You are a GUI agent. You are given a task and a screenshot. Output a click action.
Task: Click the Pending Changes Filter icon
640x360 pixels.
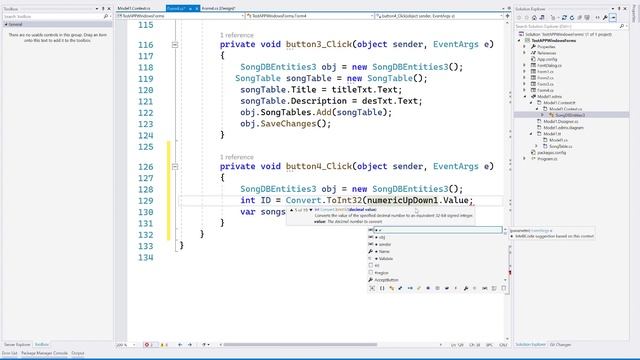(x=553, y=18)
